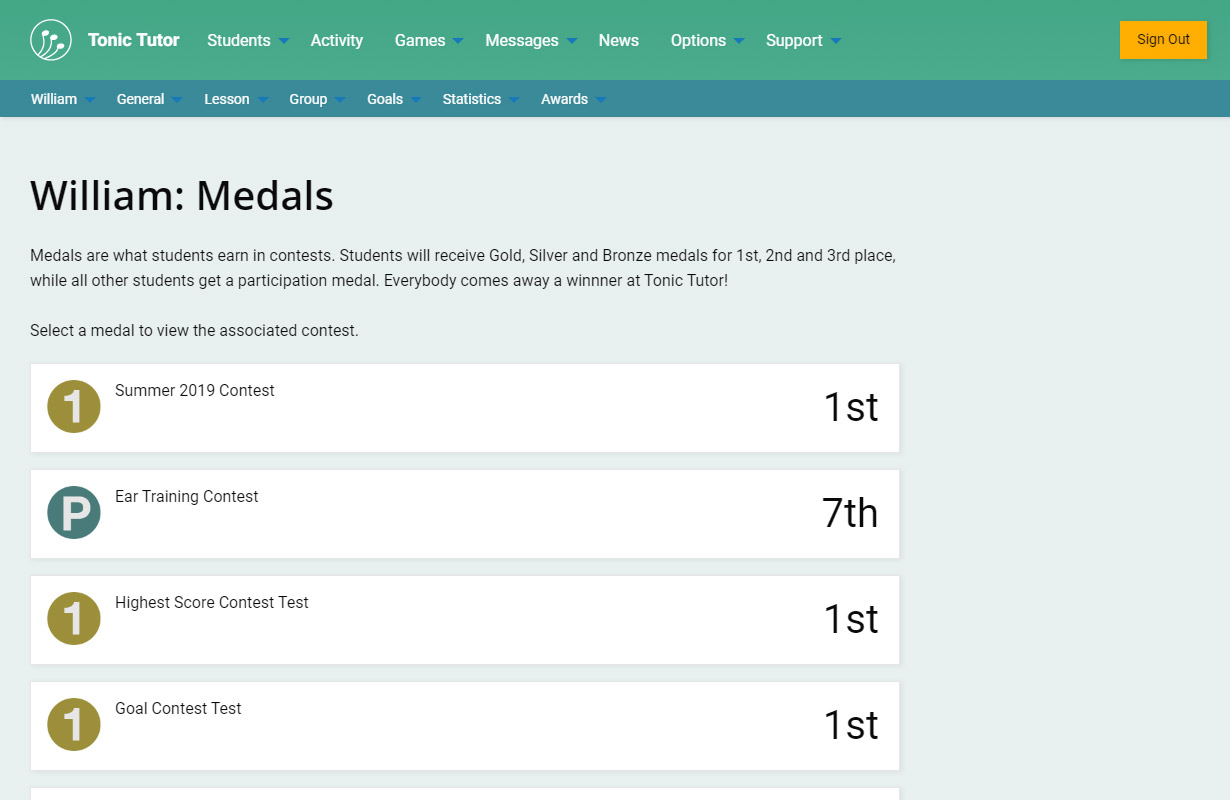Go to the News page
This screenshot has width=1230, height=800.
(x=618, y=40)
